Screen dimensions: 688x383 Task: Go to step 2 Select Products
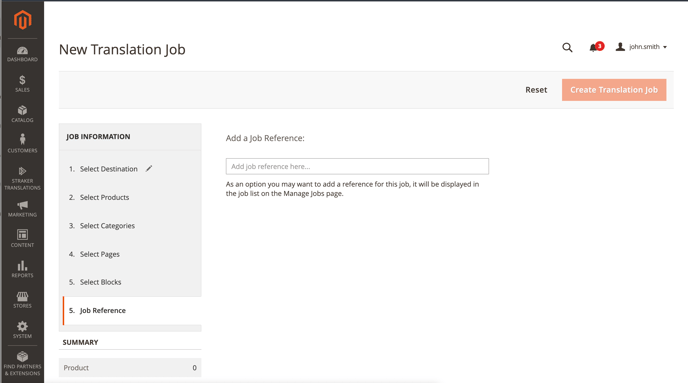point(99,197)
